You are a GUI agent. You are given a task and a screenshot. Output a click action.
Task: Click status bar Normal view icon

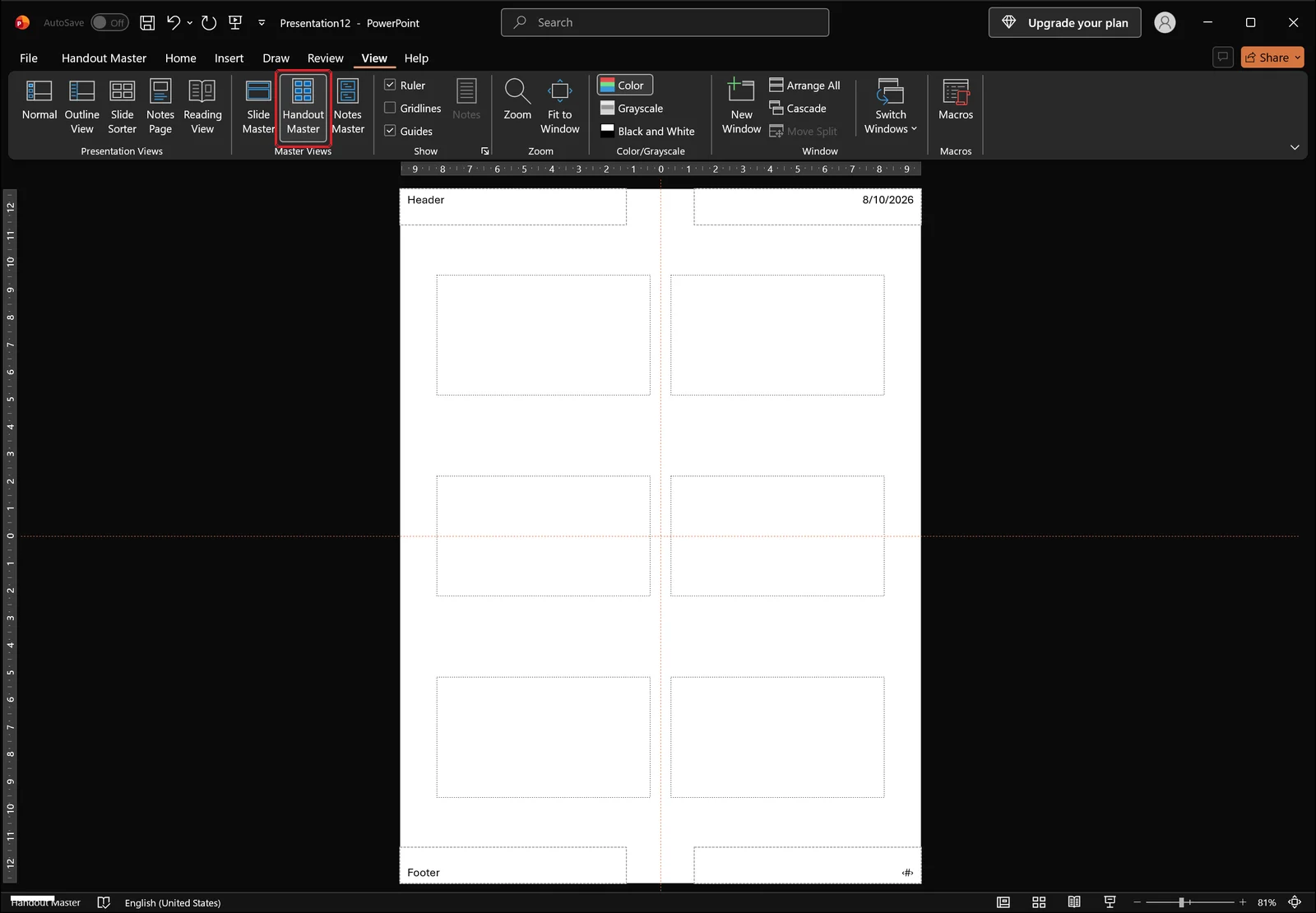(x=1003, y=902)
